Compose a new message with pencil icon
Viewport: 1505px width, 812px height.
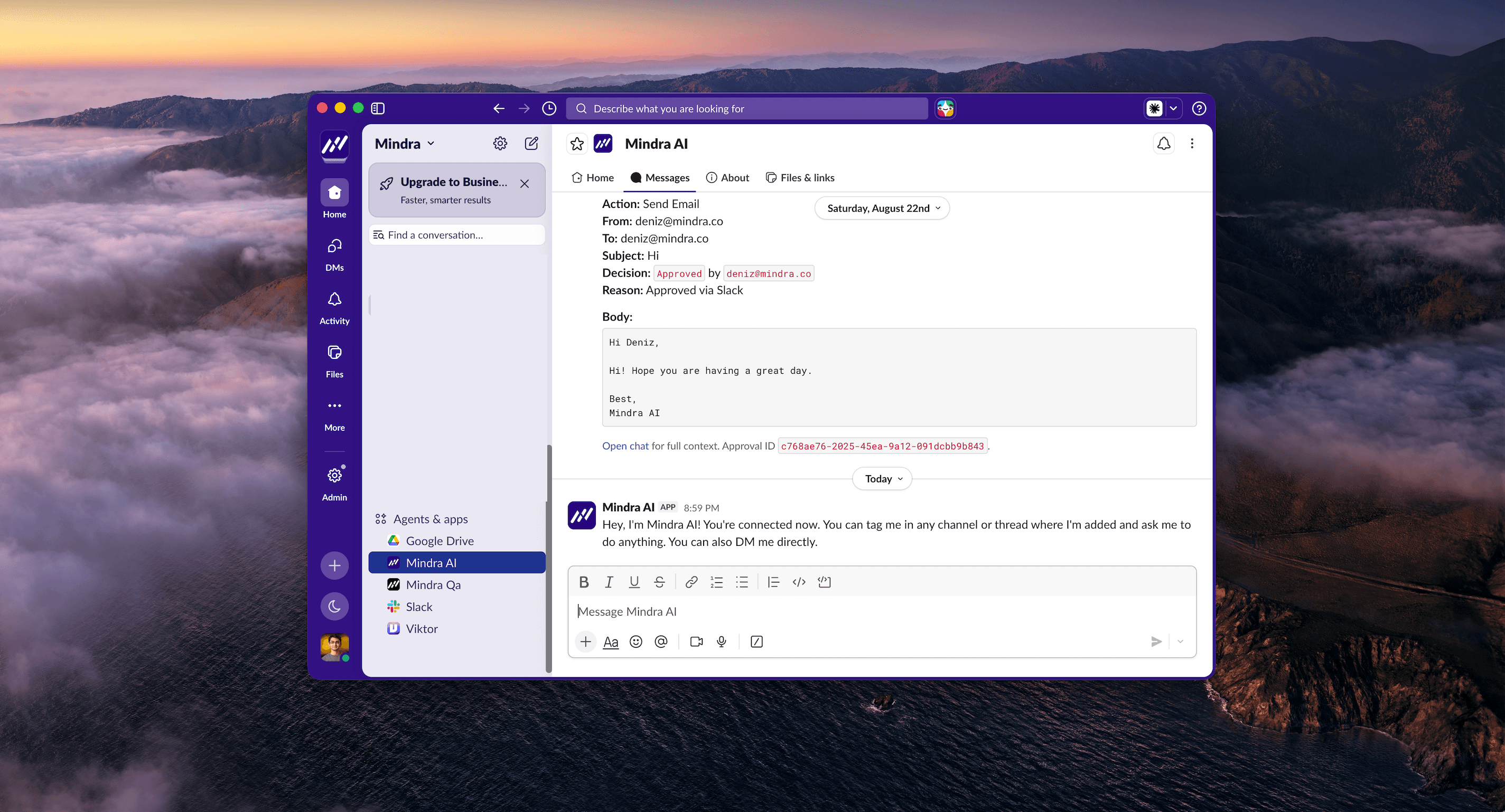click(531, 144)
